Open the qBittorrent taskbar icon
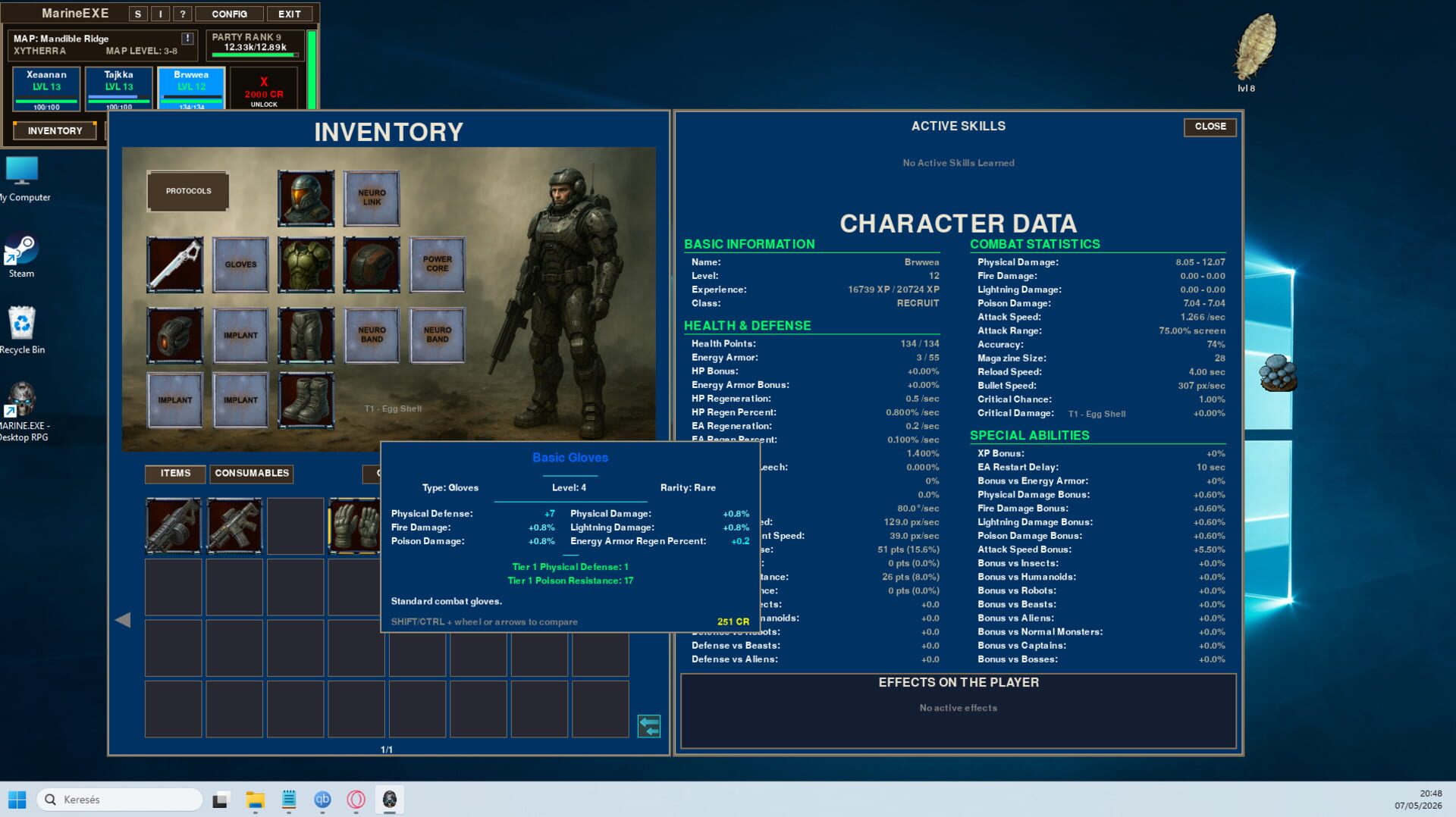Screen dimensions: 1456x817 click(322, 800)
